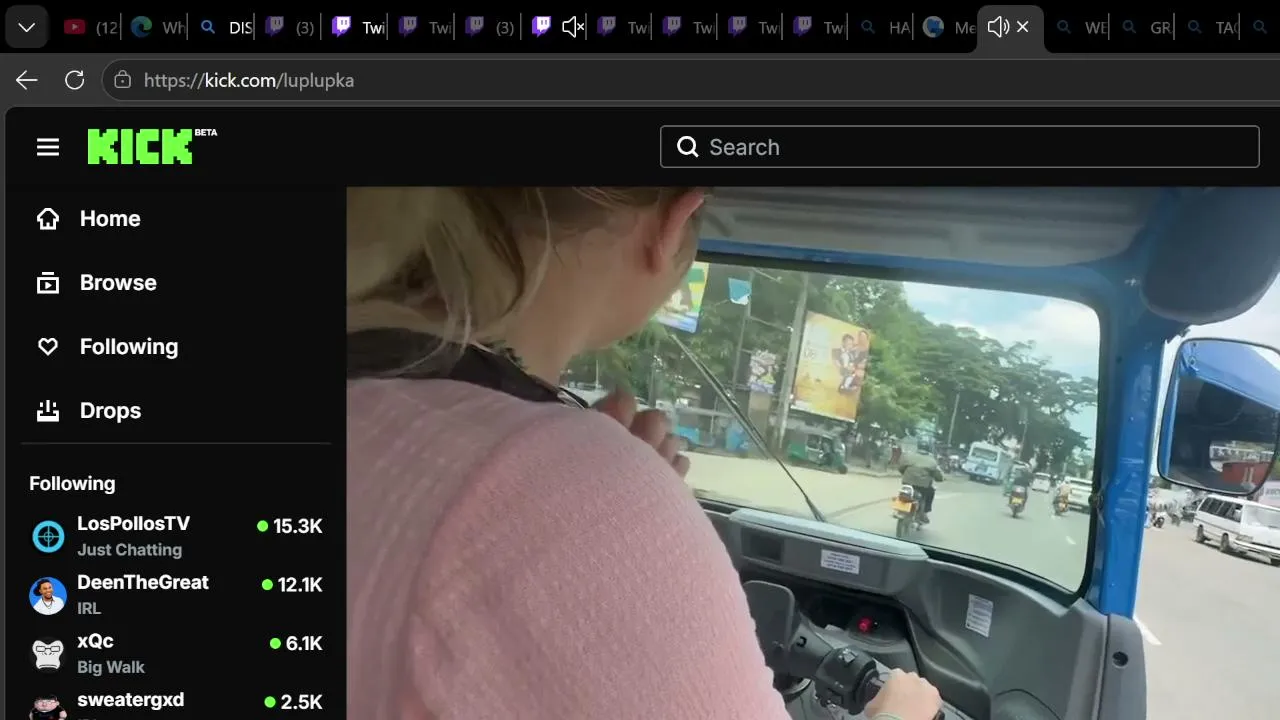1280x720 pixels.
Task: Open the search tab labeled 'GR'
Action: (1146, 27)
